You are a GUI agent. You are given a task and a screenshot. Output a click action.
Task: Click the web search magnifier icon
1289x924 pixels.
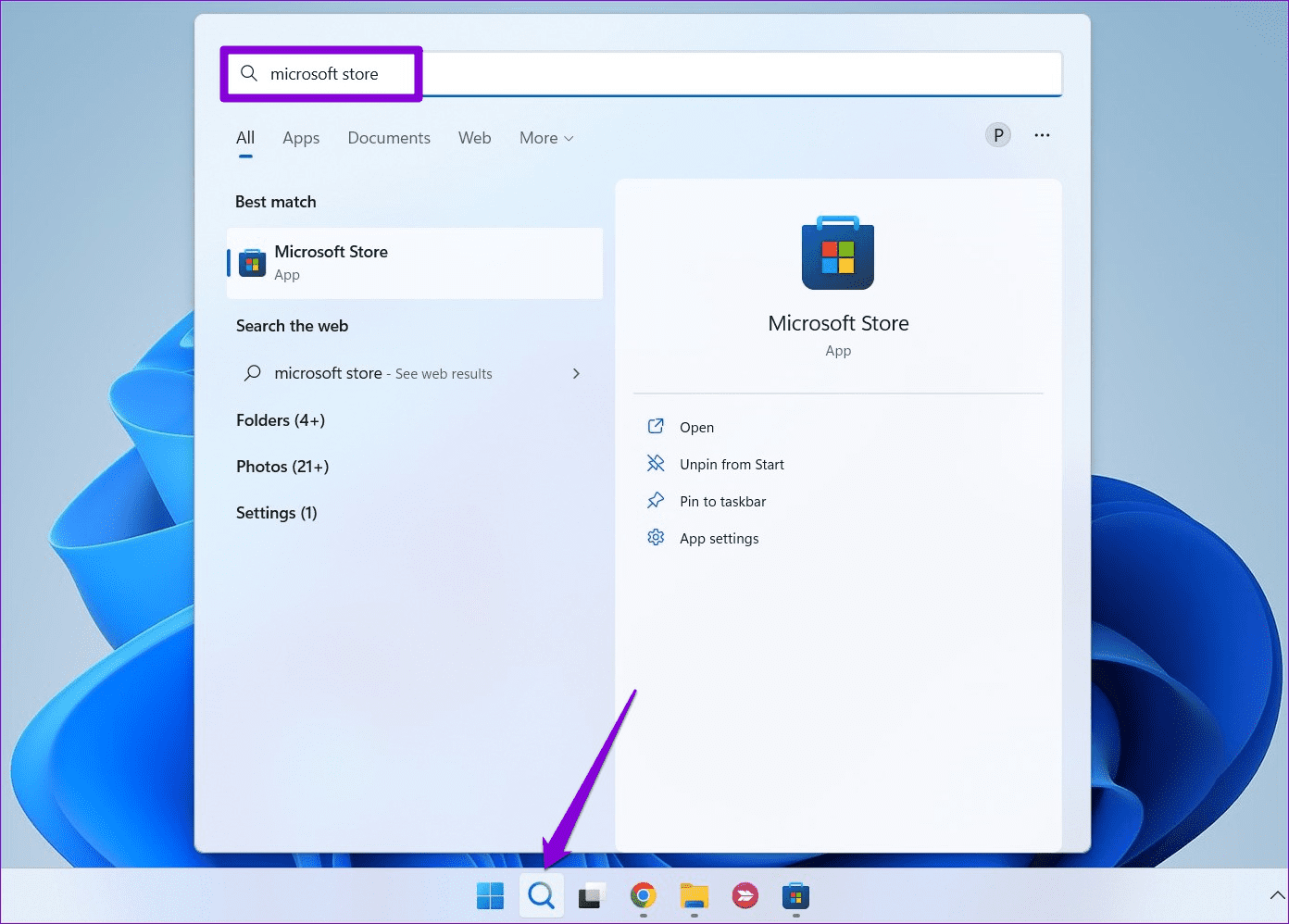pyautogui.click(x=252, y=373)
